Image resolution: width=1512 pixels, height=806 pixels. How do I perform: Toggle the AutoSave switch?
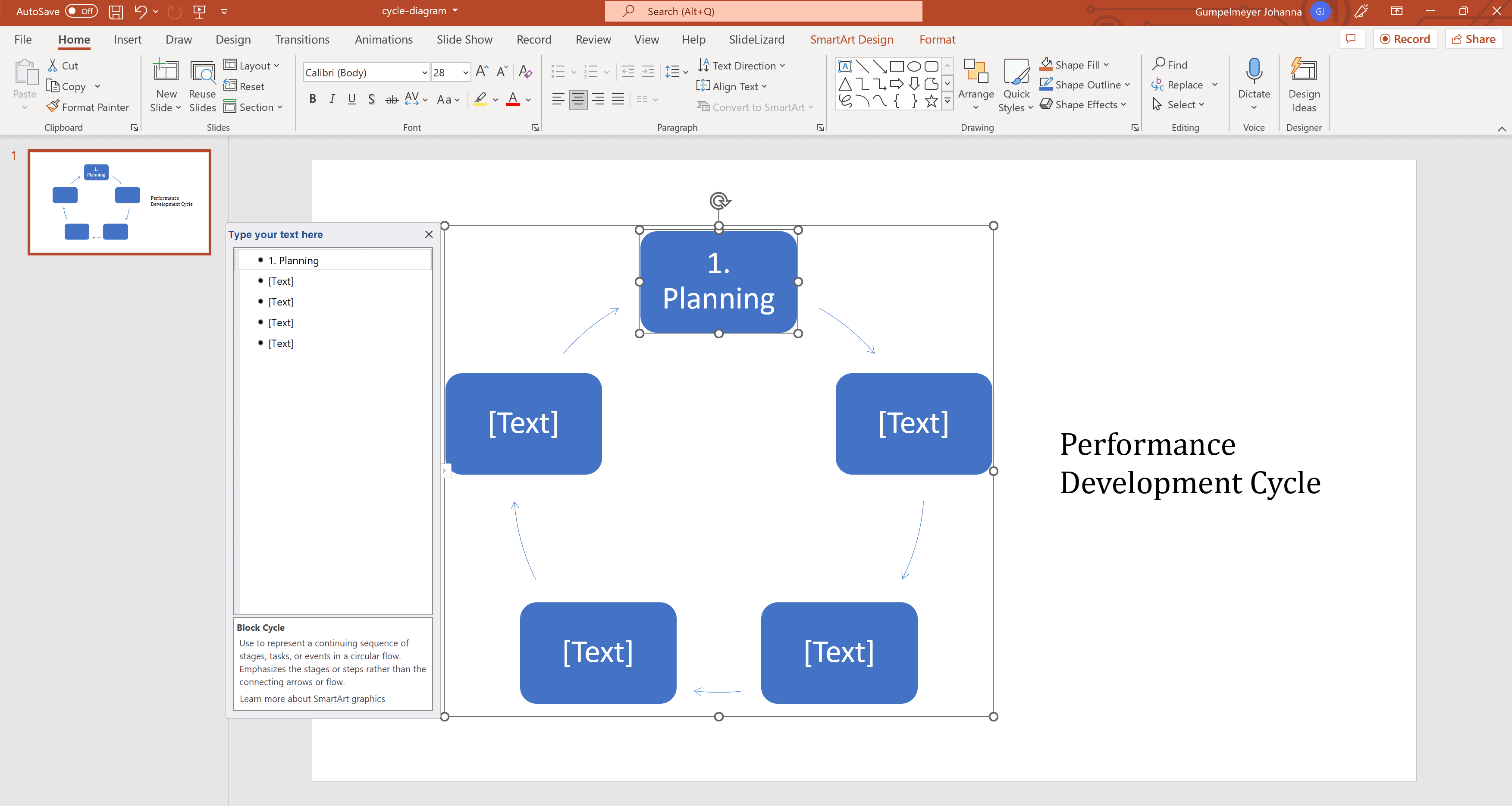81,11
